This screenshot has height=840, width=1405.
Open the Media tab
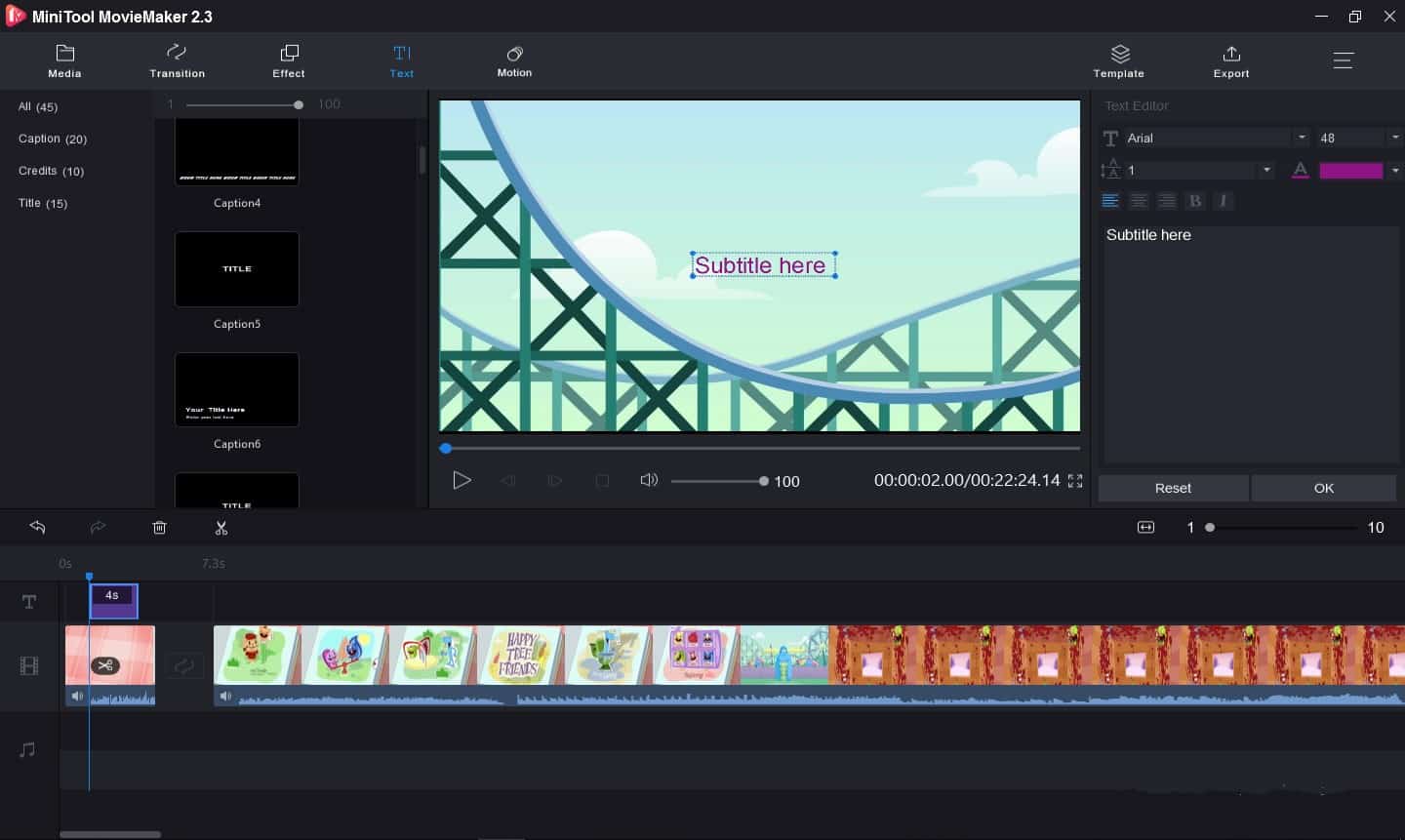64,60
